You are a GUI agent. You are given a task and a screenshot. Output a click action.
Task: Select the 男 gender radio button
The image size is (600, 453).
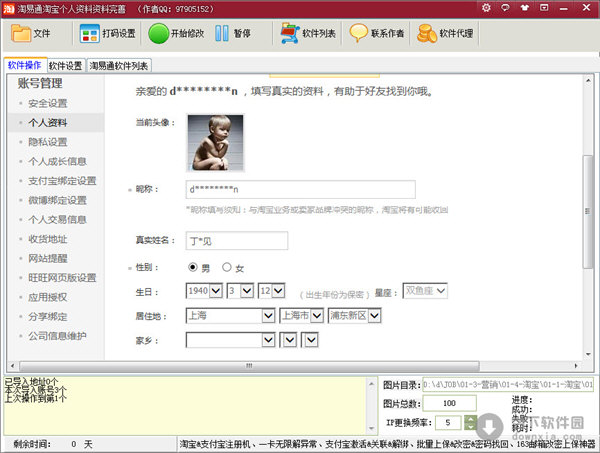point(193,267)
